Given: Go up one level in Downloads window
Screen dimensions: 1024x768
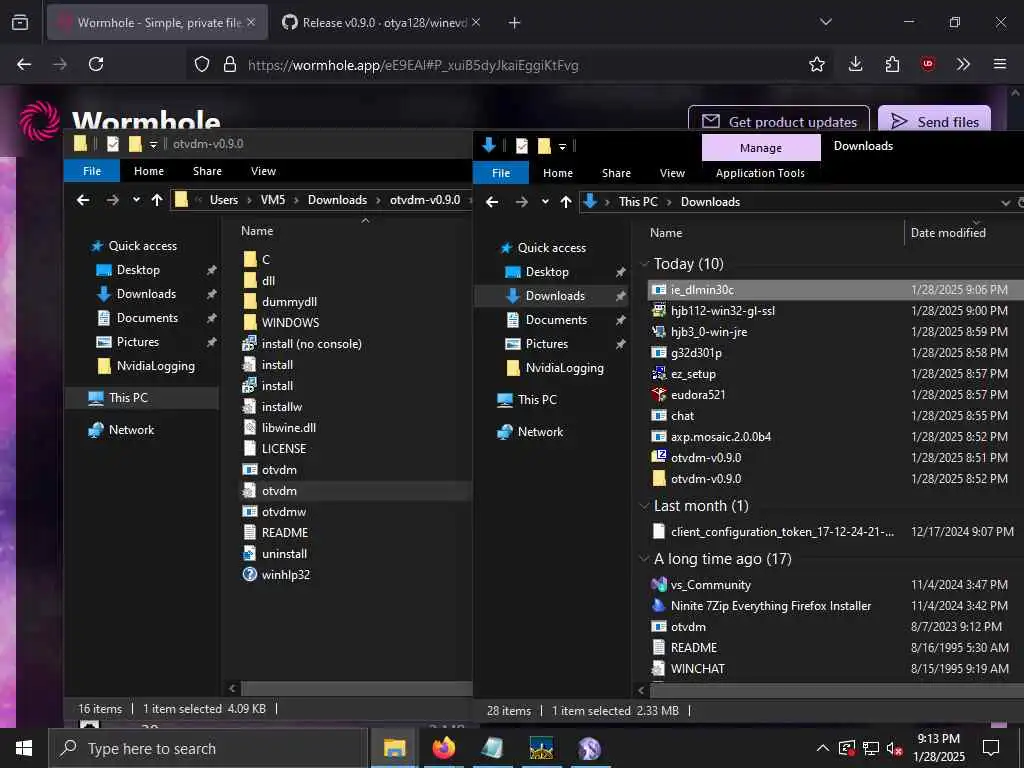Looking at the screenshot, I should click(566, 202).
